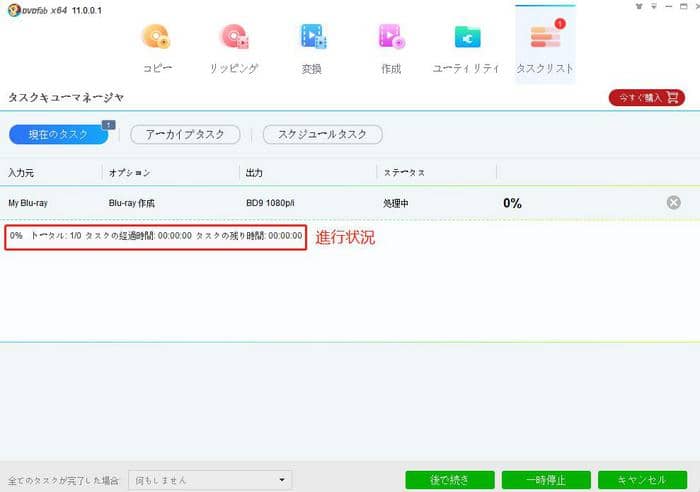
Task: Open the ユーティリティ (Utilities) module icon
Action: (x=466, y=38)
